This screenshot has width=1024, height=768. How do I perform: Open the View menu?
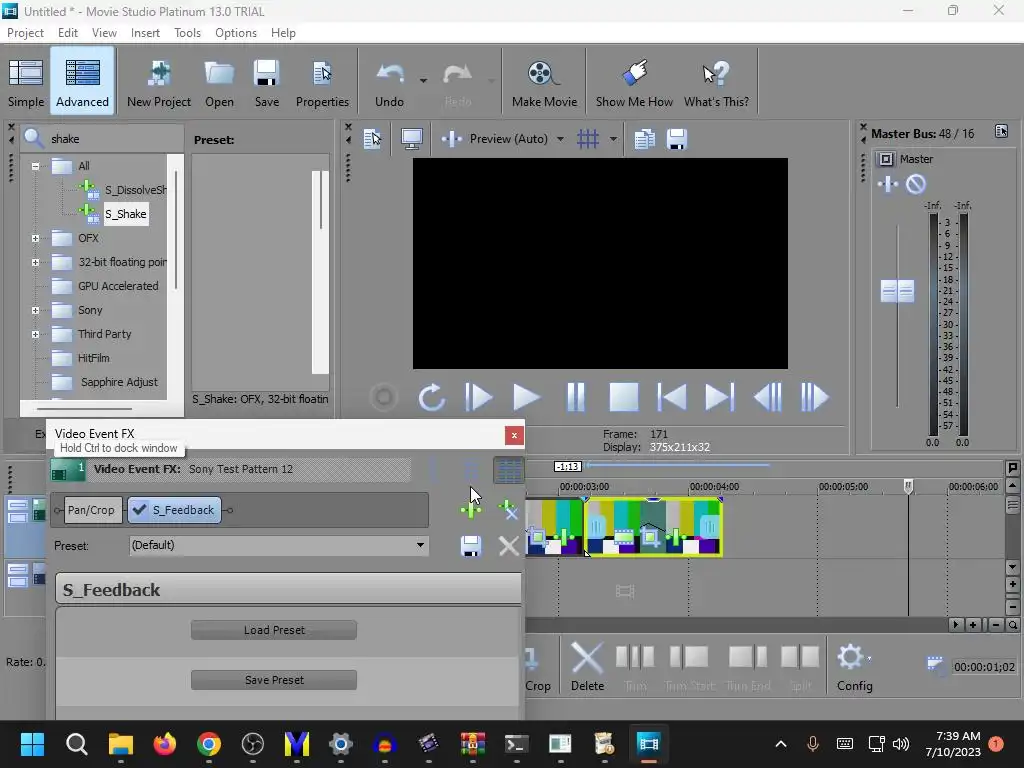click(104, 33)
